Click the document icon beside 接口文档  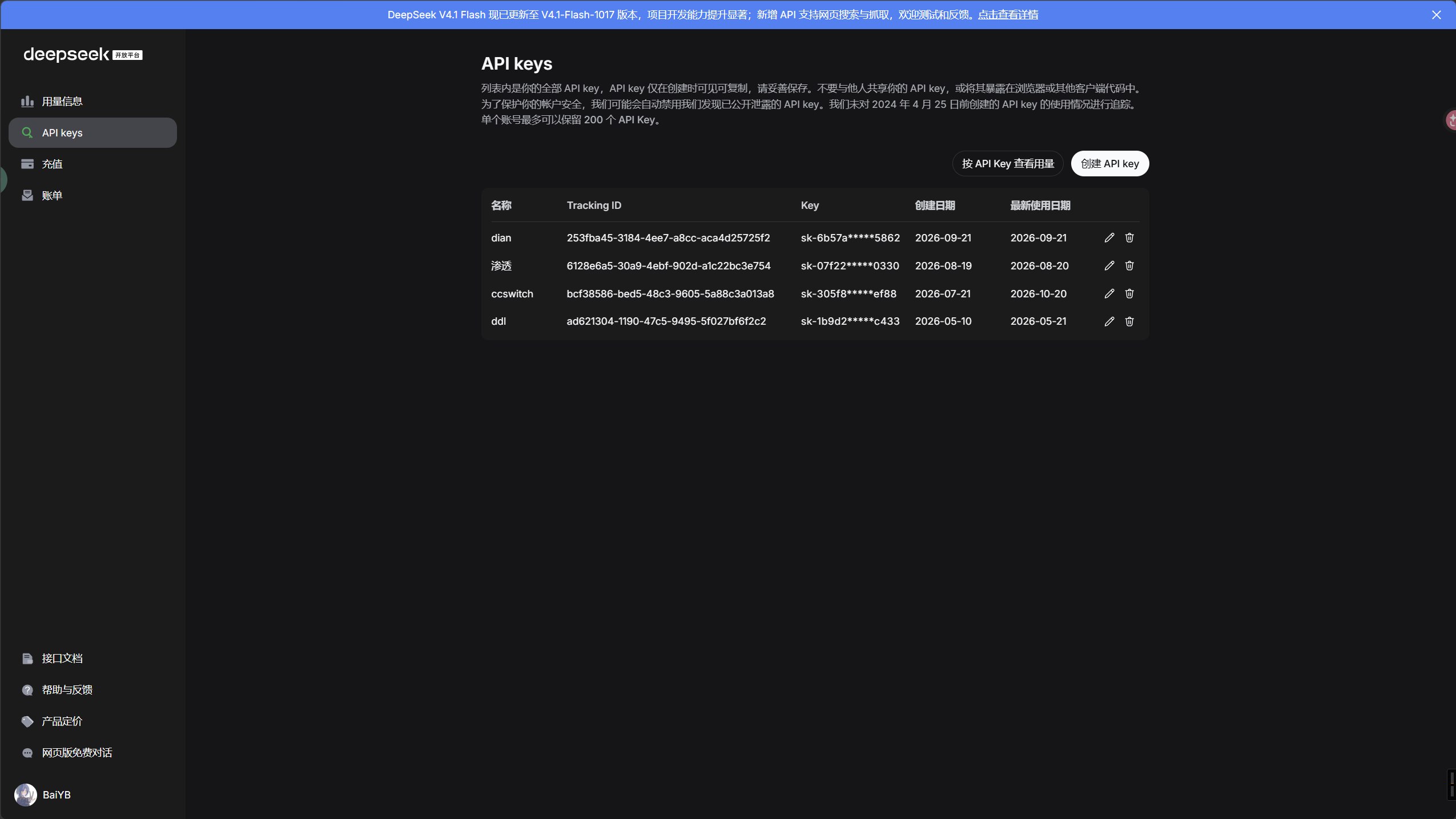[27, 659]
